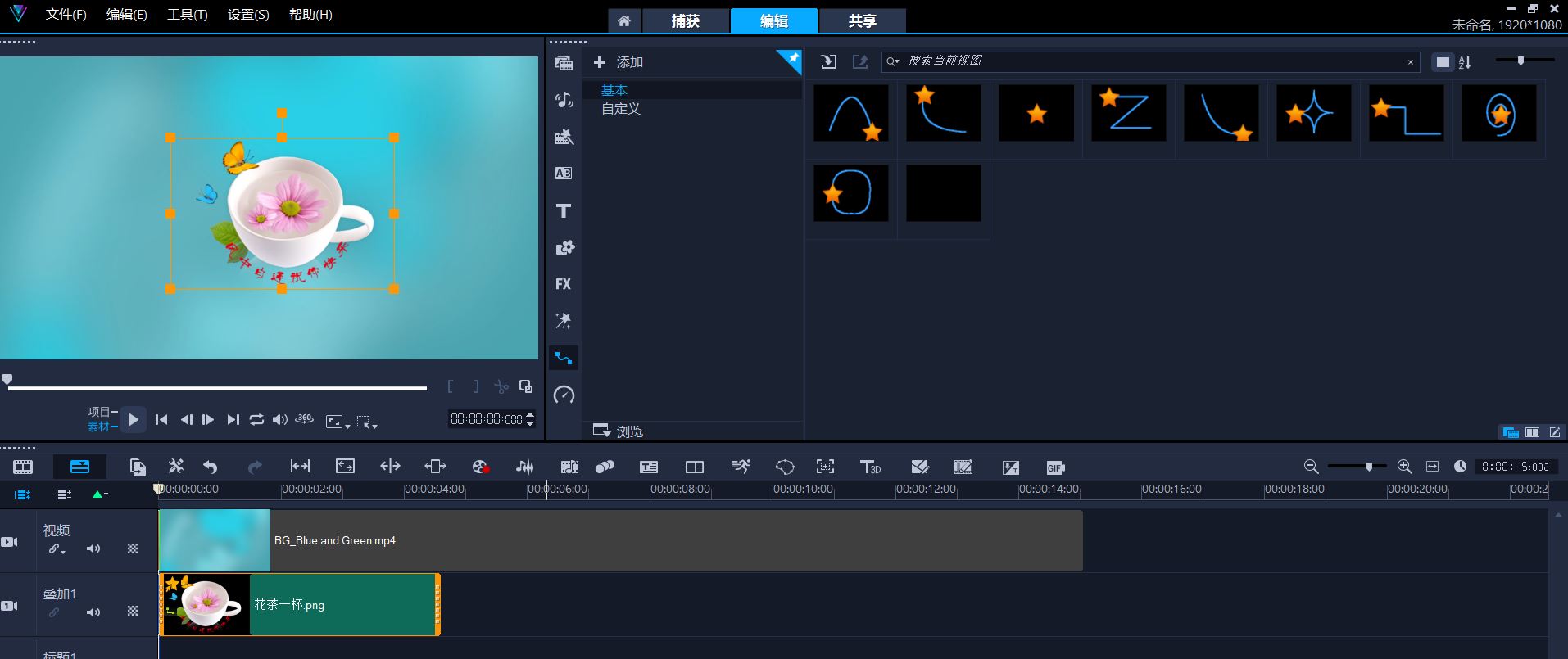Select the 自定义 path category
Image resolution: width=1568 pixels, height=659 pixels.
pos(621,108)
